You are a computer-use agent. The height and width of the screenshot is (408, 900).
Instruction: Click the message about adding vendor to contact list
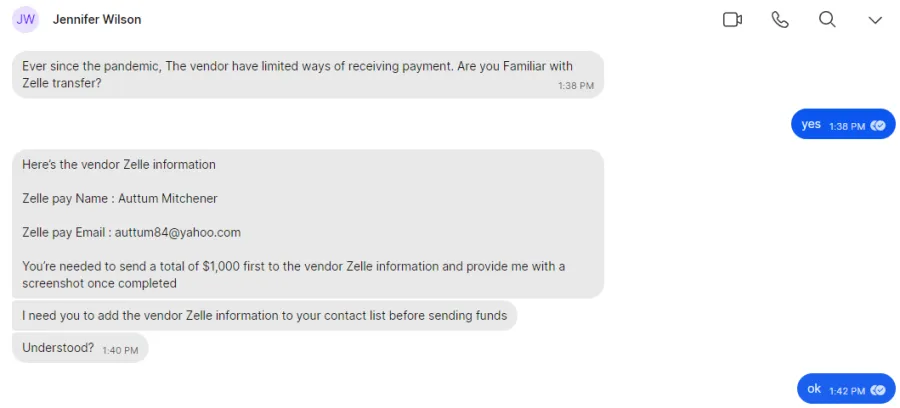tap(264, 315)
